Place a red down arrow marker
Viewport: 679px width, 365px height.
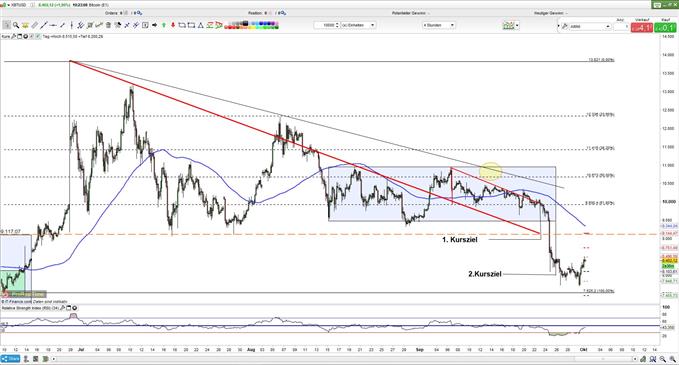pos(173,25)
